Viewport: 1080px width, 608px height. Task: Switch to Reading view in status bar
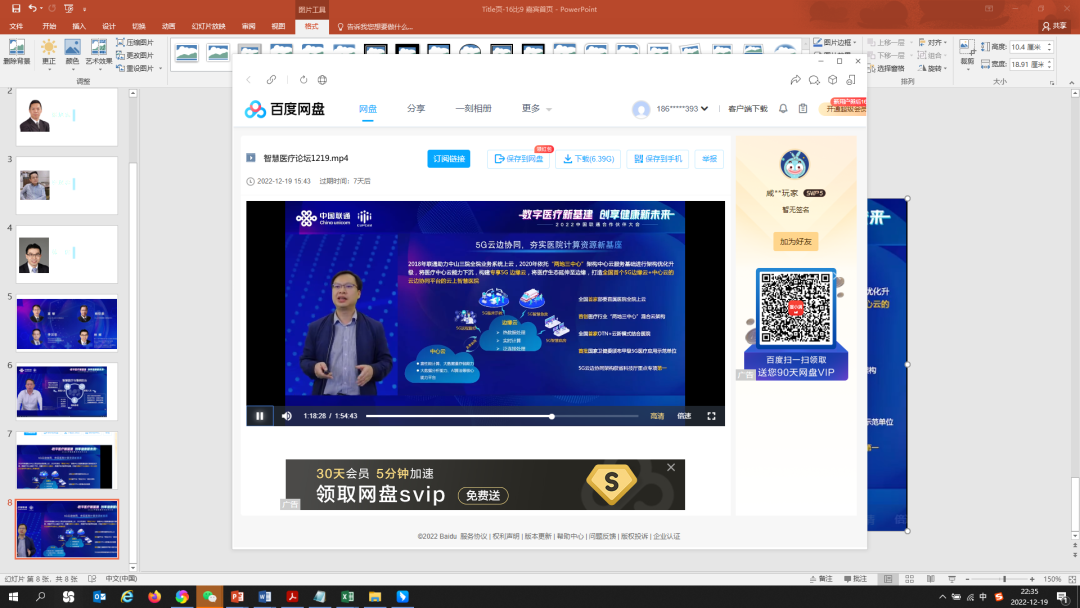click(931, 579)
